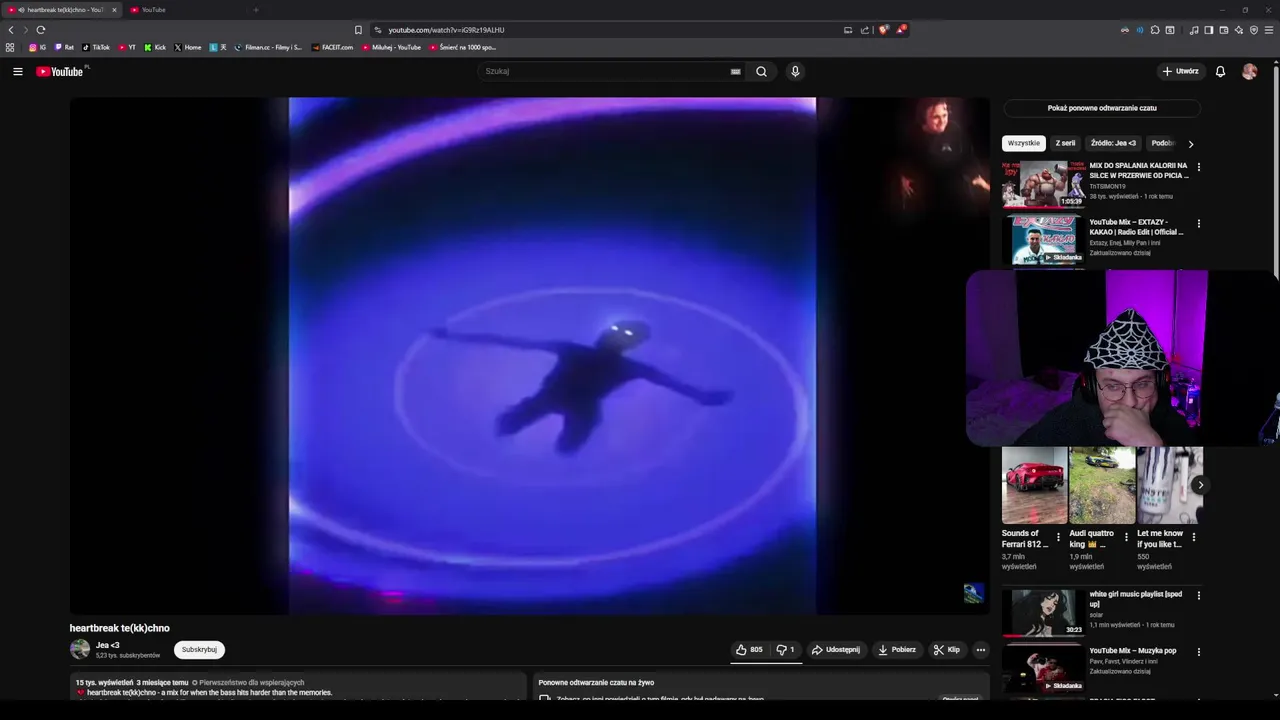The image size is (1280, 720).
Task: Go to YouTube home via logo
Action: [x=60, y=71]
